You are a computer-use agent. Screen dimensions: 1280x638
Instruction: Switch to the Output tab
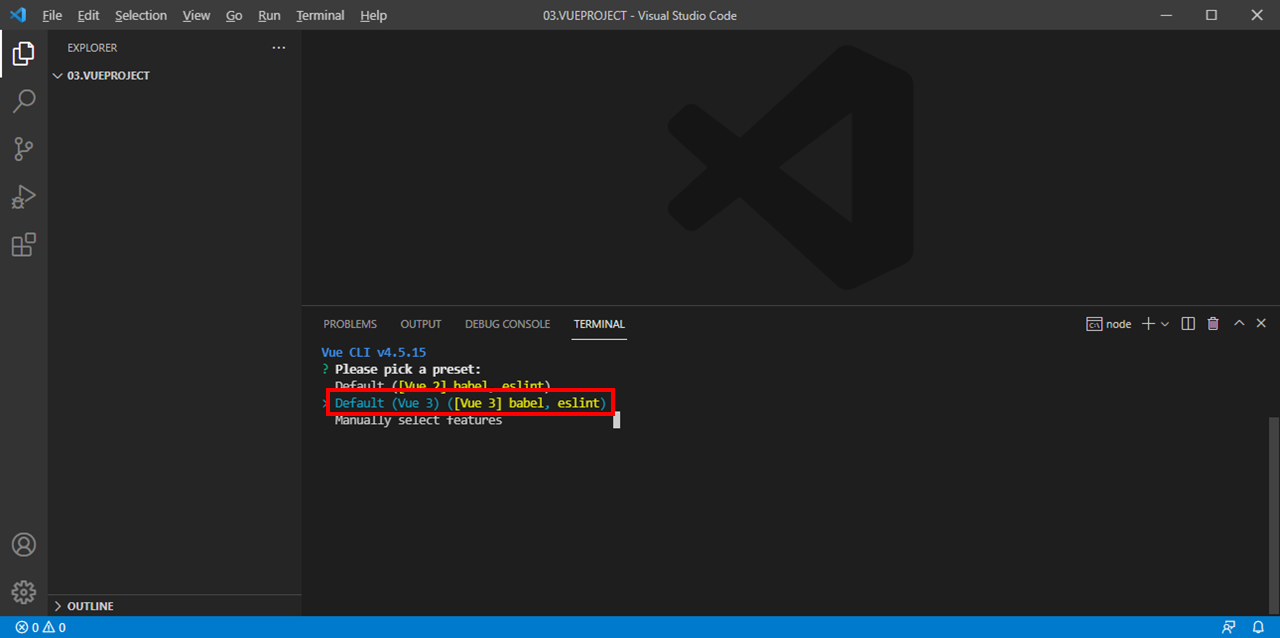click(421, 324)
